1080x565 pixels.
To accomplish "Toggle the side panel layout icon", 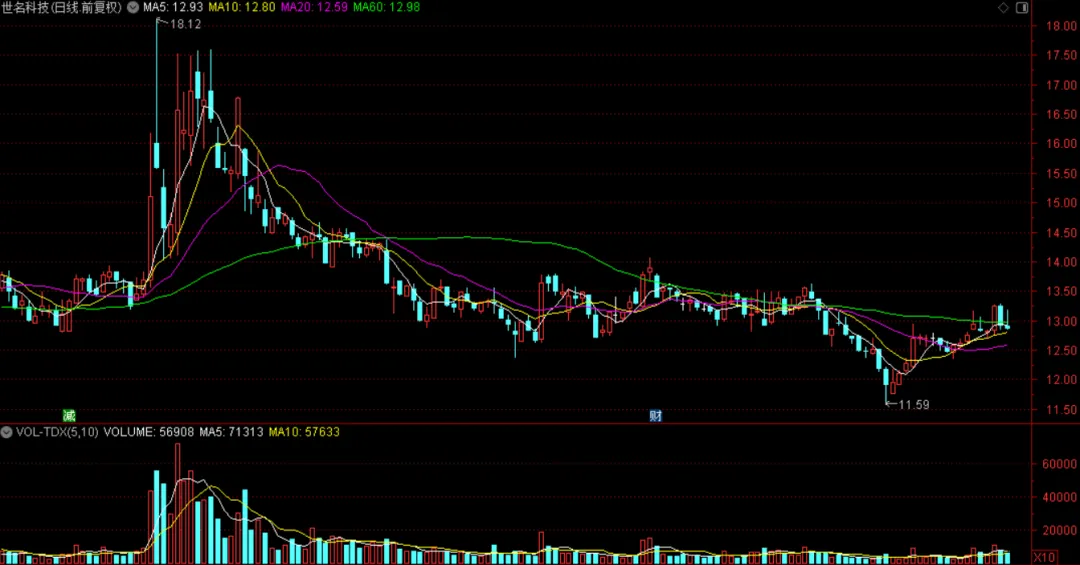I will pos(1022,8).
